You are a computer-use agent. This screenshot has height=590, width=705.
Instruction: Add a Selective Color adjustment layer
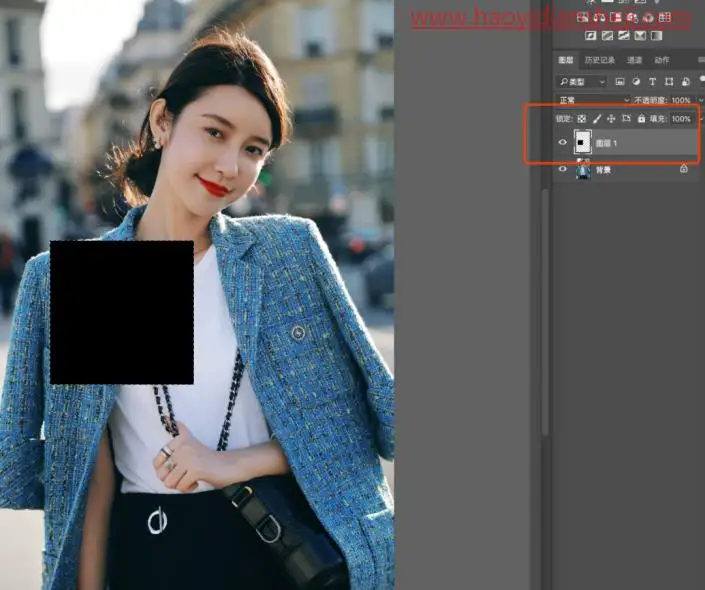640,36
